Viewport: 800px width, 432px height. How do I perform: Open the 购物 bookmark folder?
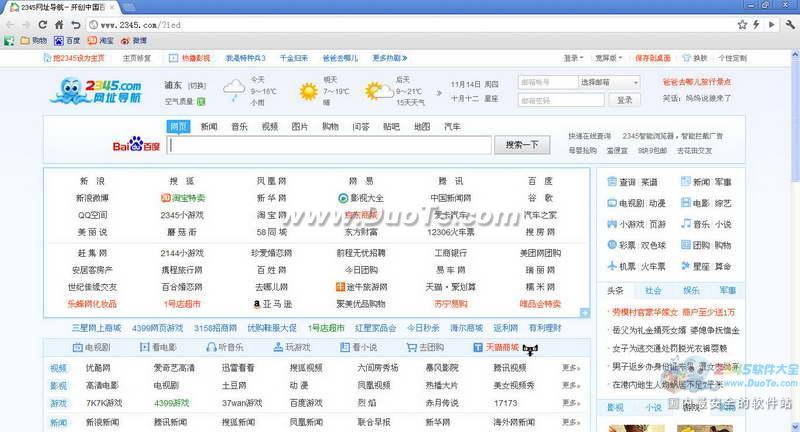tap(34, 40)
